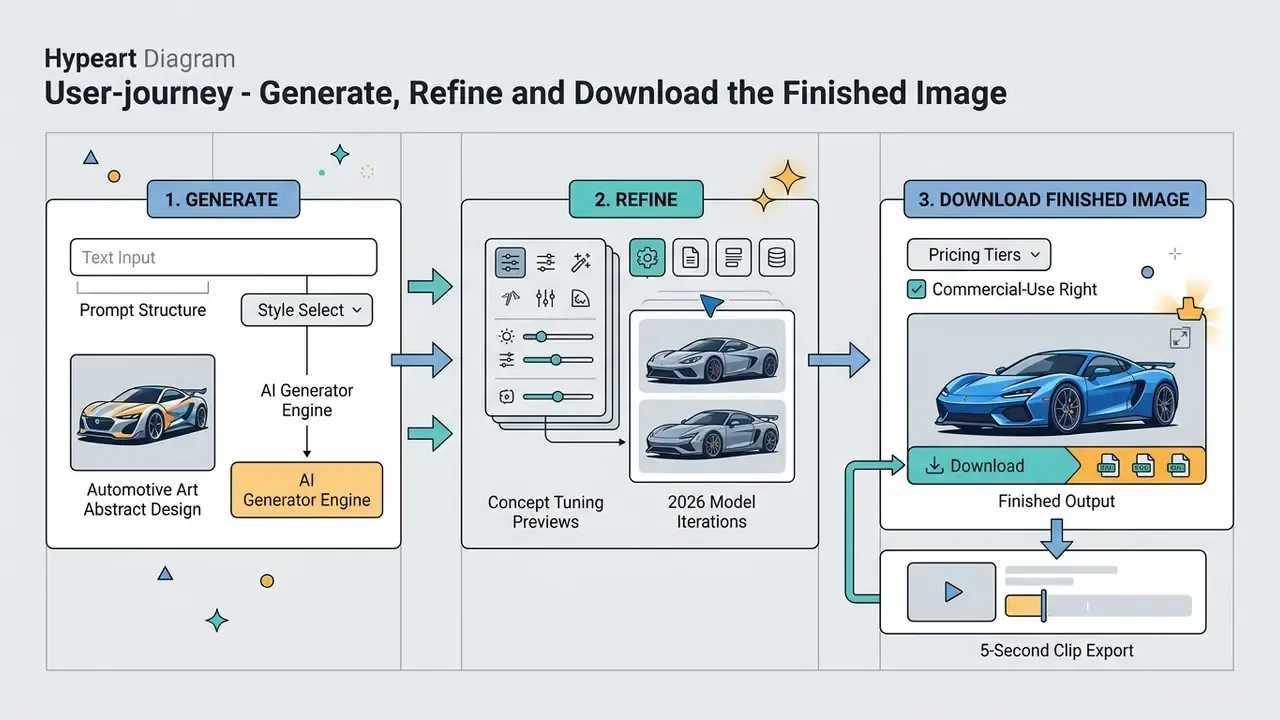1280x720 pixels.
Task: Play the 5-second clip preview
Action: [x=951, y=592]
